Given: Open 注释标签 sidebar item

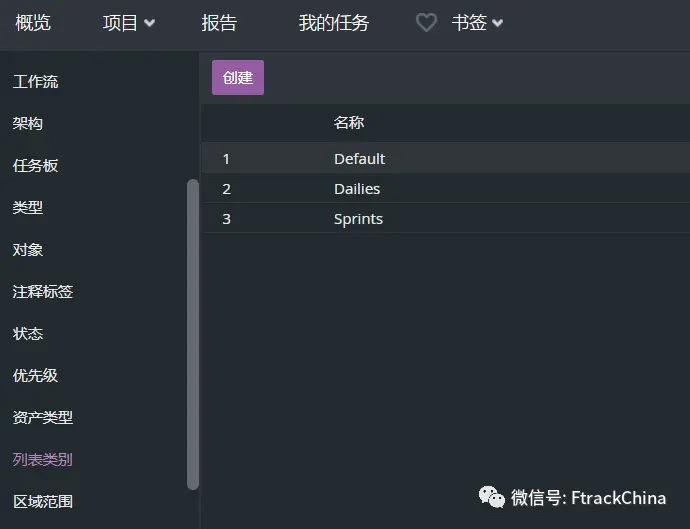Looking at the screenshot, I should click(x=43, y=291).
